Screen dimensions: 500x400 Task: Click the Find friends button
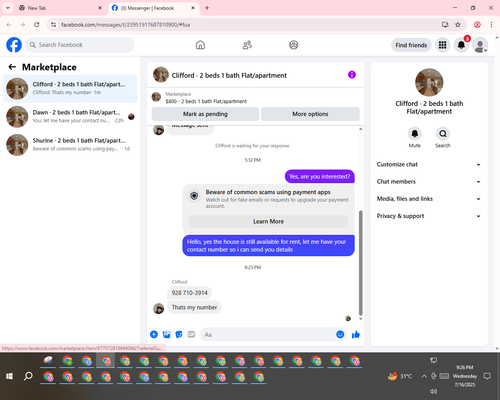point(411,45)
